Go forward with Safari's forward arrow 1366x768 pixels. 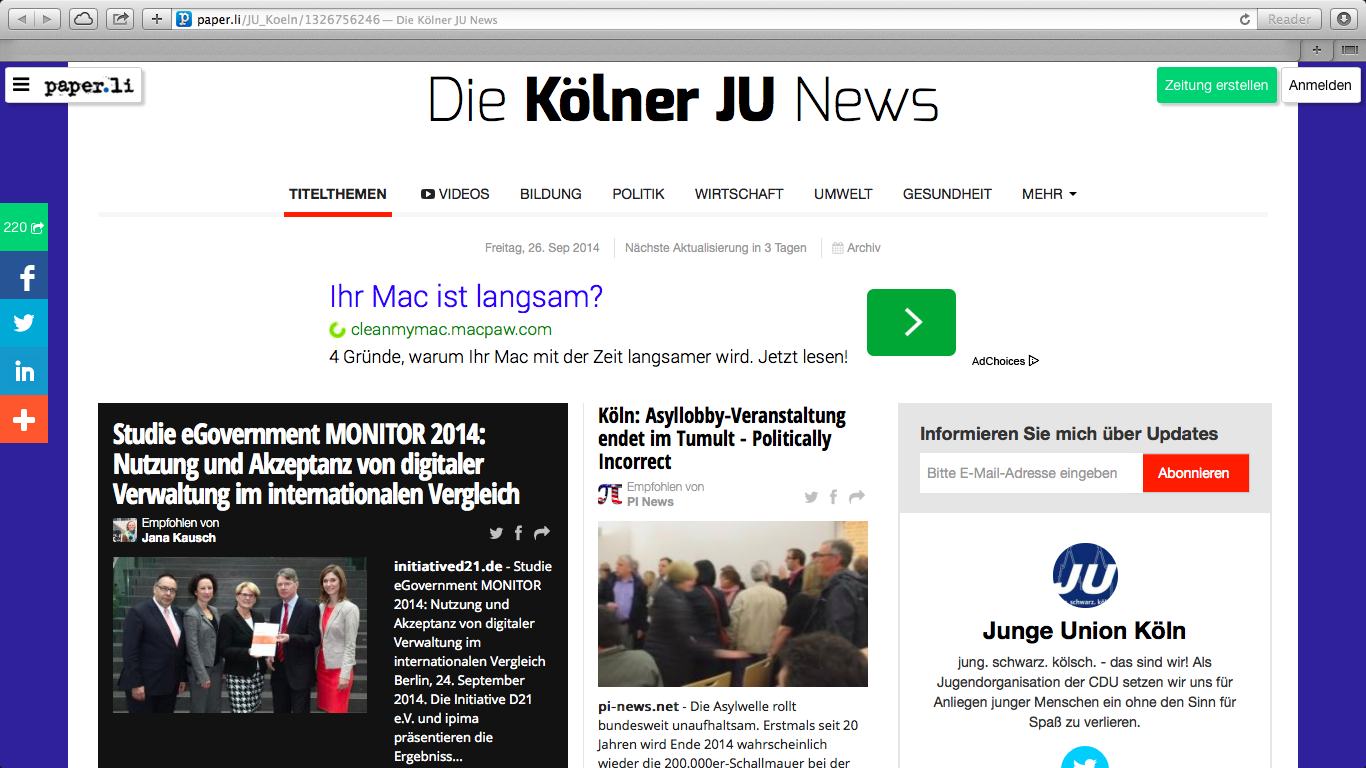(x=48, y=19)
